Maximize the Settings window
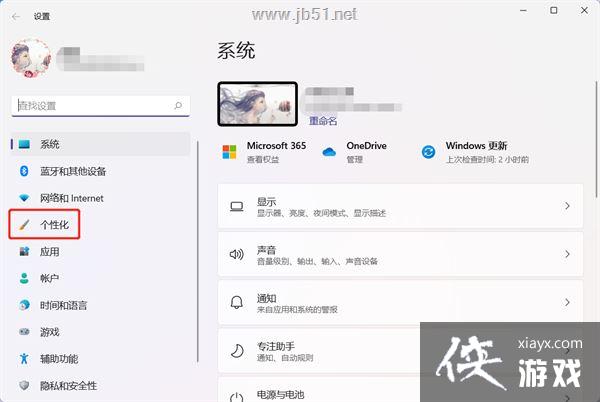Viewport: 600px width, 402px height. (x=554, y=10)
